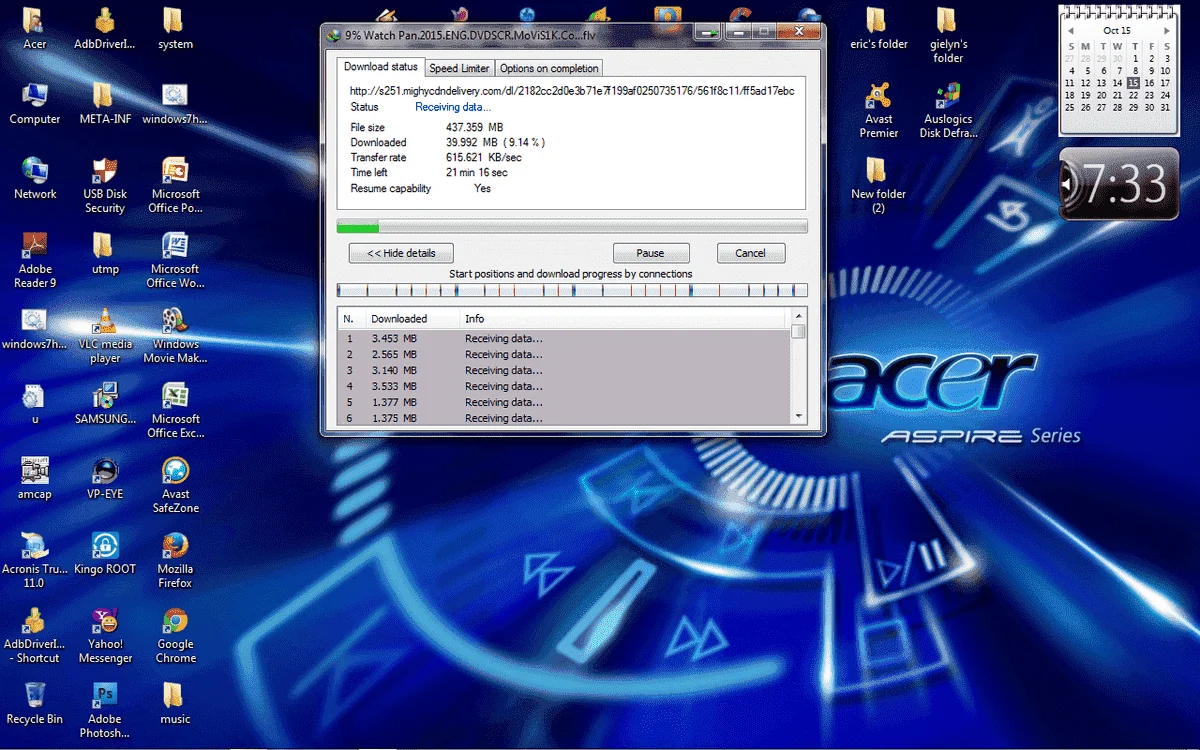The height and width of the screenshot is (750, 1200).
Task: Click the N. column header
Action: point(351,319)
